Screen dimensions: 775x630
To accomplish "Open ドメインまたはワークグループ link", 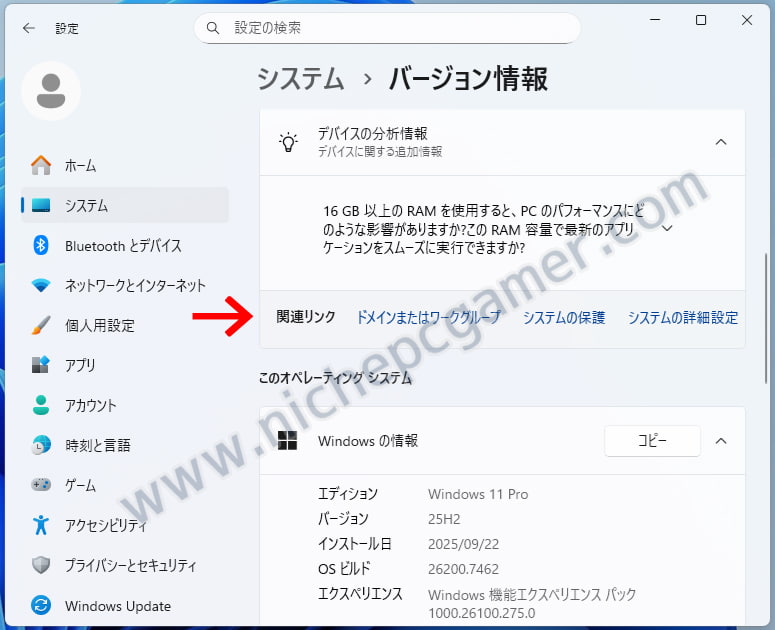I will click(x=429, y=317).
